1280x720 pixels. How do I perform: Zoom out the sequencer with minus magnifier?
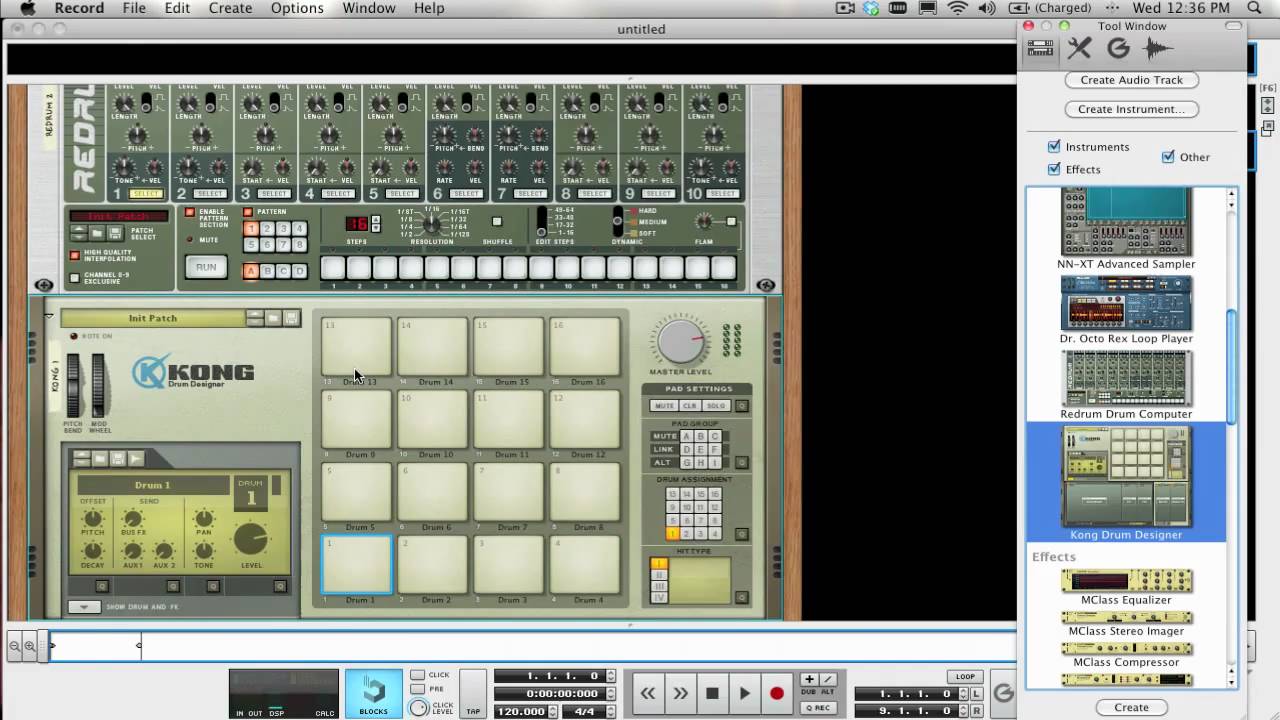coord(15,646)
